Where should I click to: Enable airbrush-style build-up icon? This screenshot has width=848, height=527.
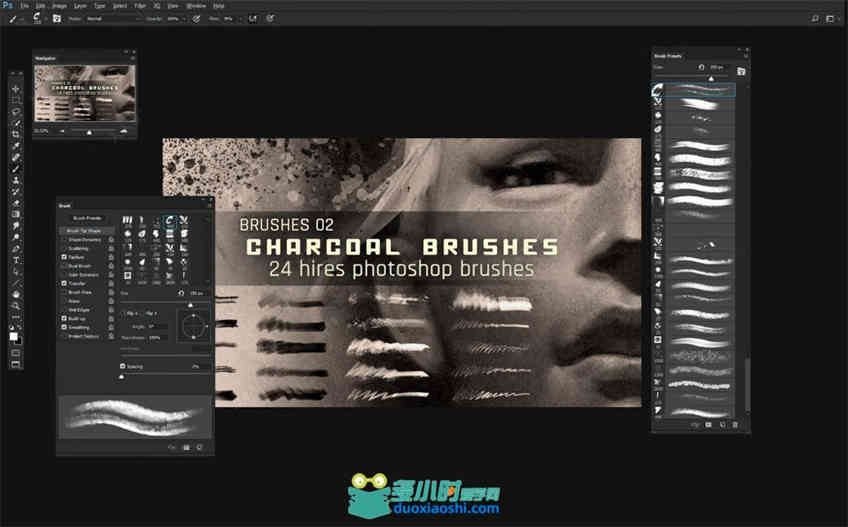tap(253, 18)
